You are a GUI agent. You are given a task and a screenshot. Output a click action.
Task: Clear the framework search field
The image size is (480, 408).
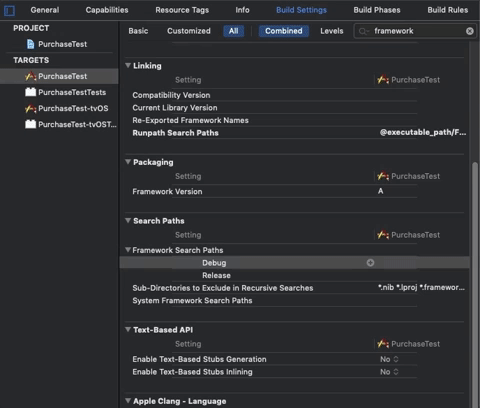tap(470, 31)
